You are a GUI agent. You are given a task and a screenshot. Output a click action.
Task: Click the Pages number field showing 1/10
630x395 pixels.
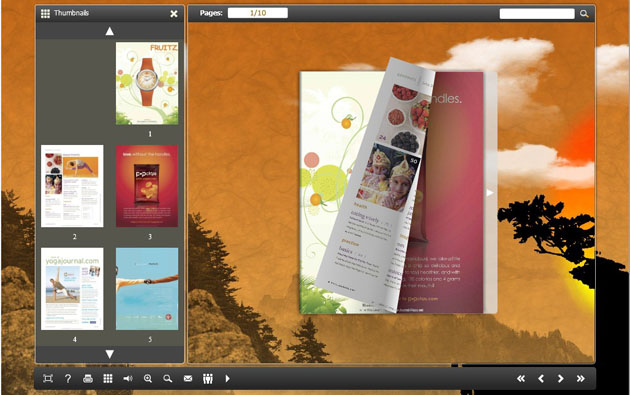pyautogui.click(x=258, y=13)
